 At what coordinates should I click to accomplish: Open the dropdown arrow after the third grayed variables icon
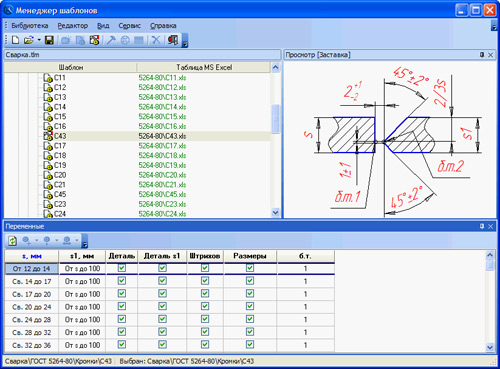pos(77,240)
